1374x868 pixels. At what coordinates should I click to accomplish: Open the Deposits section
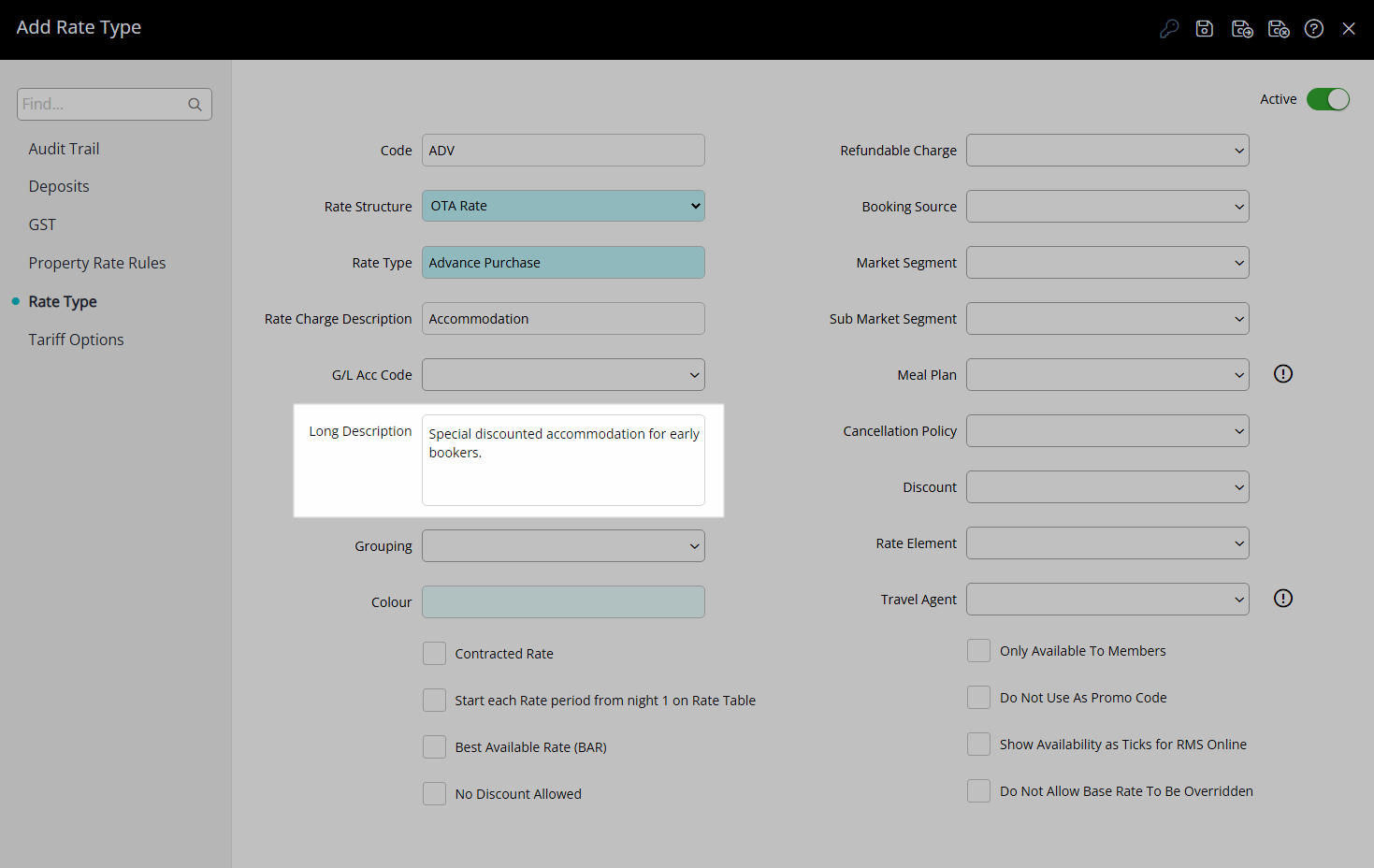59,186
